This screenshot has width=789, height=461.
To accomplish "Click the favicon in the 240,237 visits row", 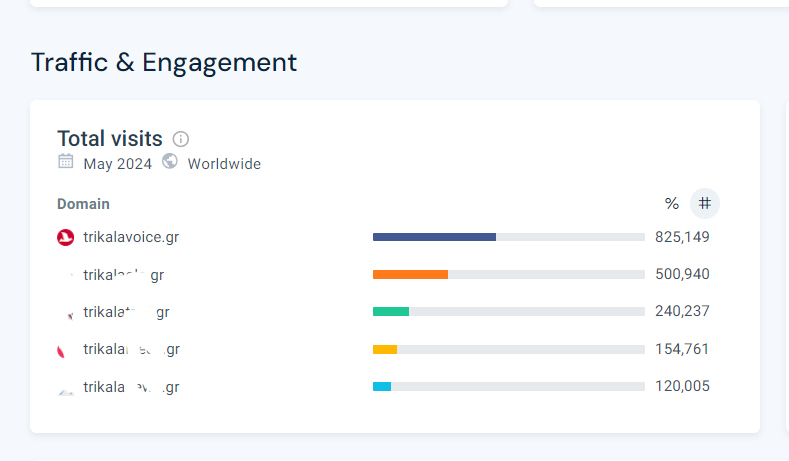I will coord(67,313).
